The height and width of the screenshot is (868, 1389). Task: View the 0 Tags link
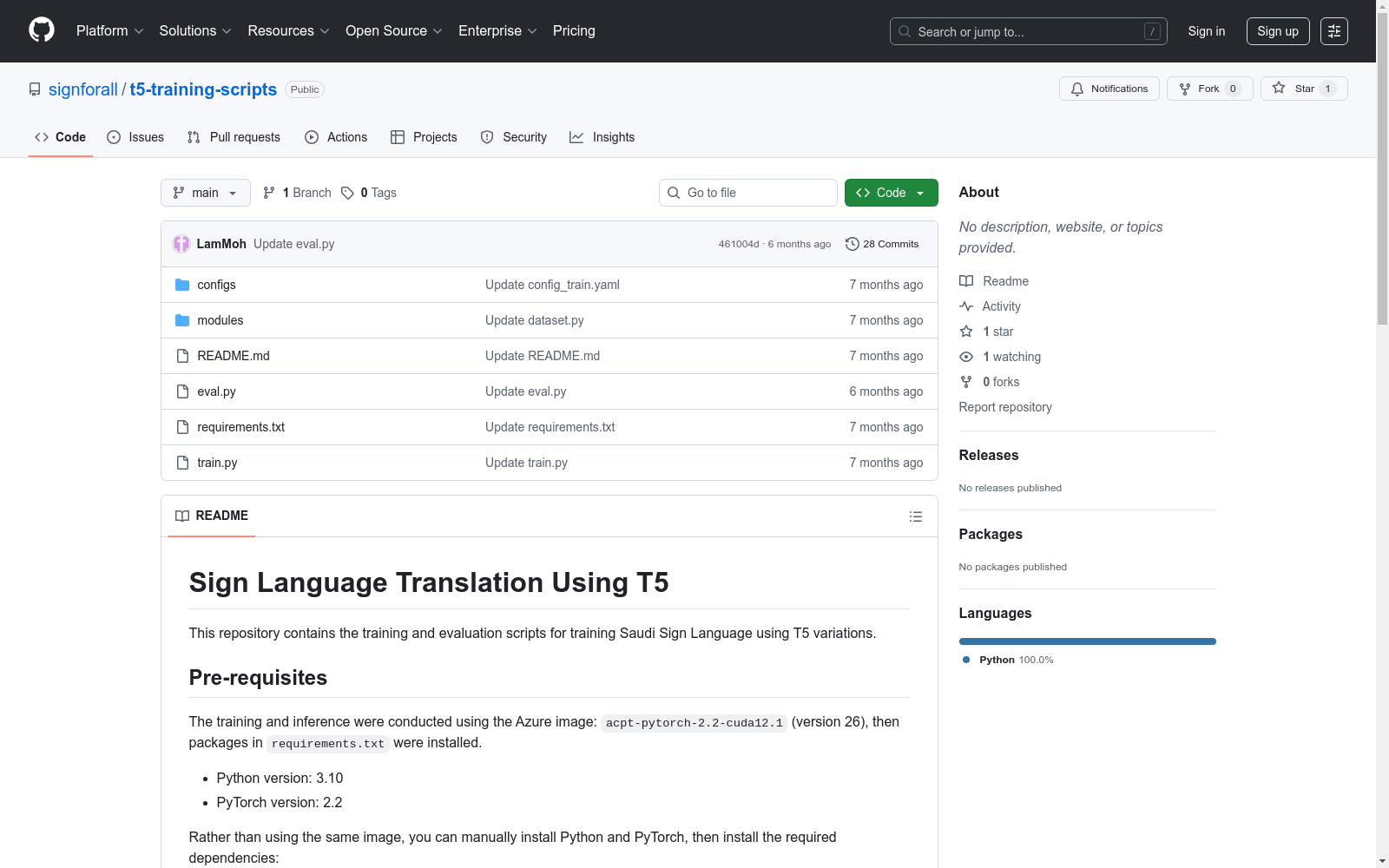click(x=369, y=193)
